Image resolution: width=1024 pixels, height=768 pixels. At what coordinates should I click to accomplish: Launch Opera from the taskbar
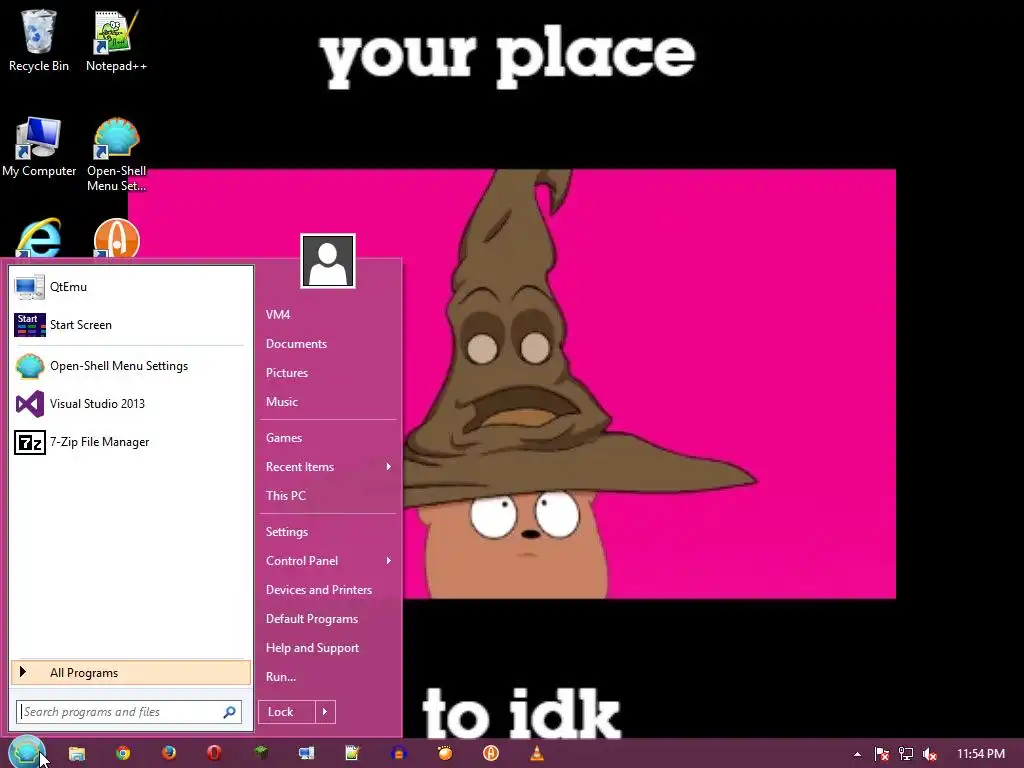(x=214, y=754)
